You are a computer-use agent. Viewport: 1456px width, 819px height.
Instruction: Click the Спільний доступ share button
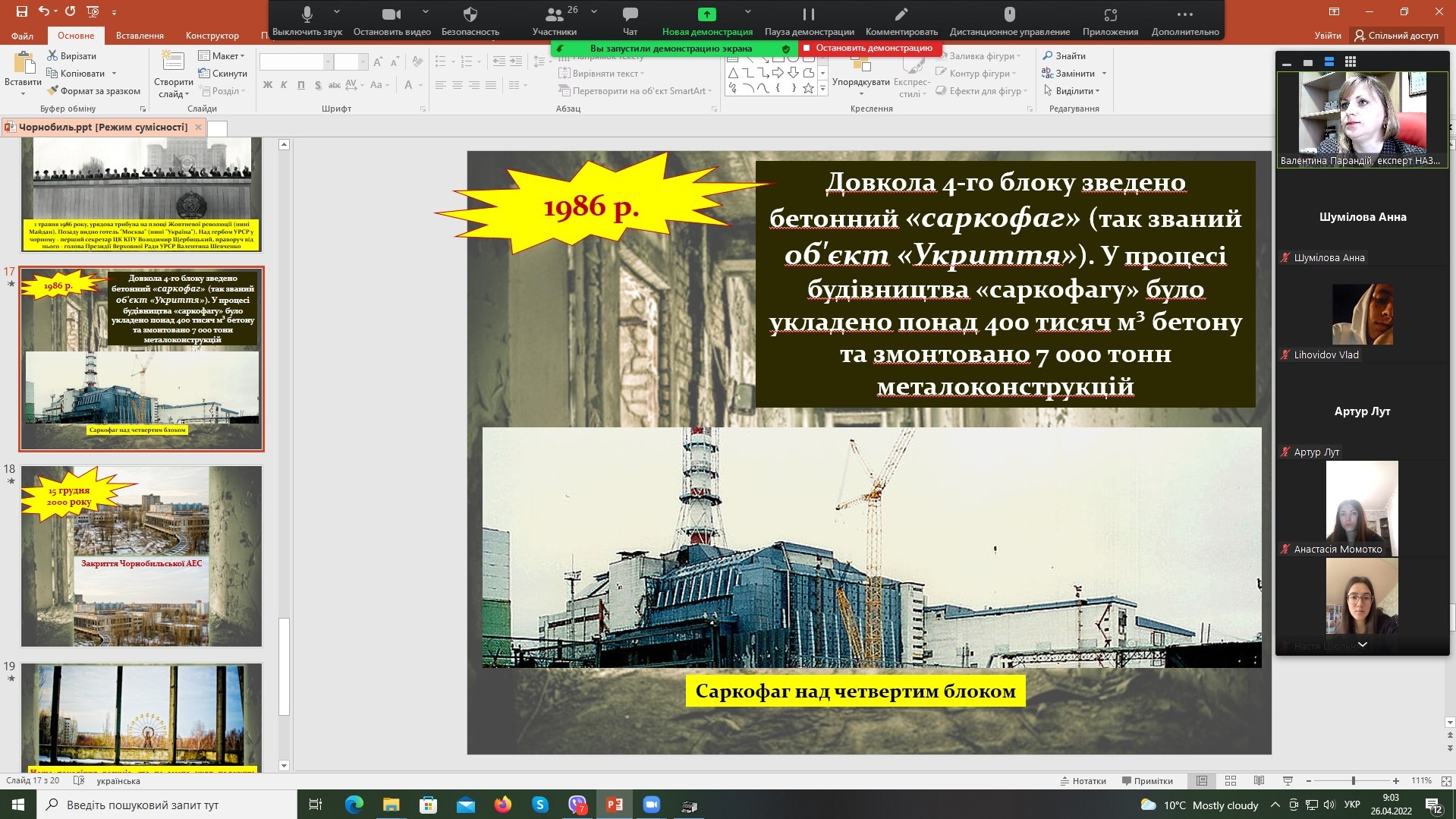[1396, 36]
